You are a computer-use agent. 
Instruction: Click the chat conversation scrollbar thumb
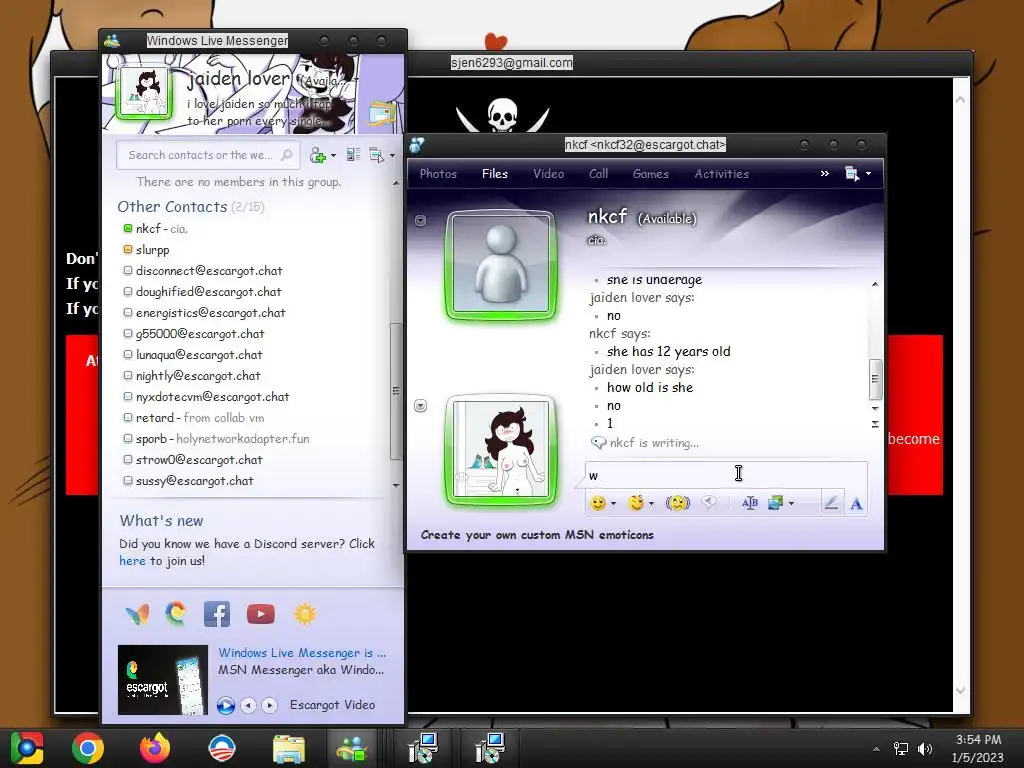point(875,379)
